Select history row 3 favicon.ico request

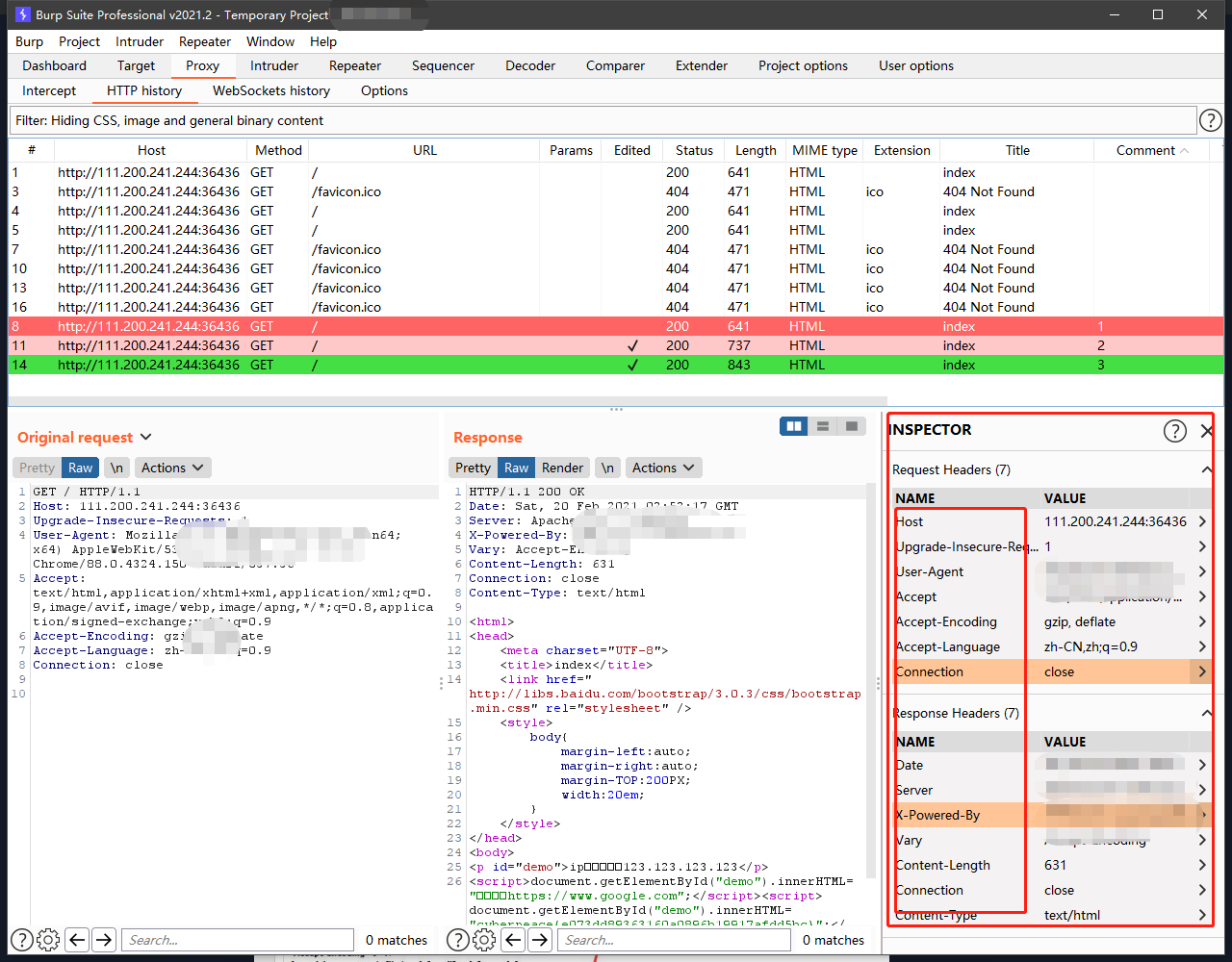(616, 191)
